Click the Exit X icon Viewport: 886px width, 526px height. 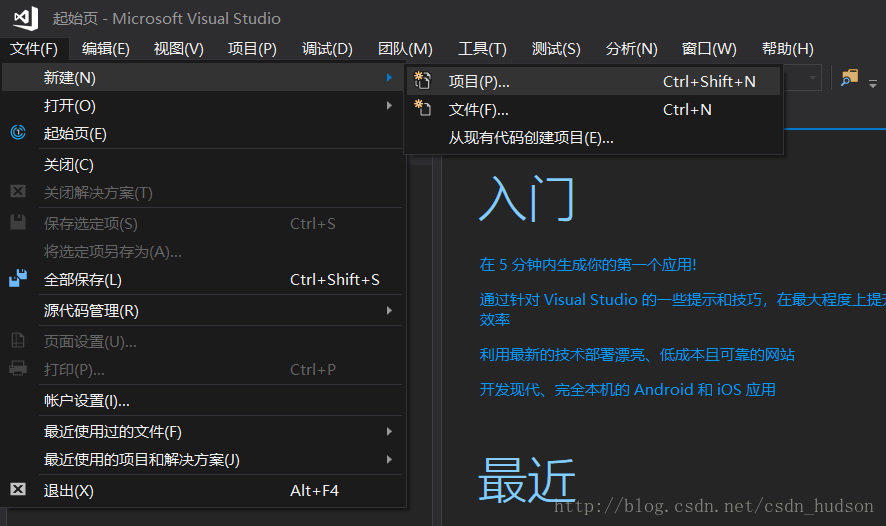(18, 489)
